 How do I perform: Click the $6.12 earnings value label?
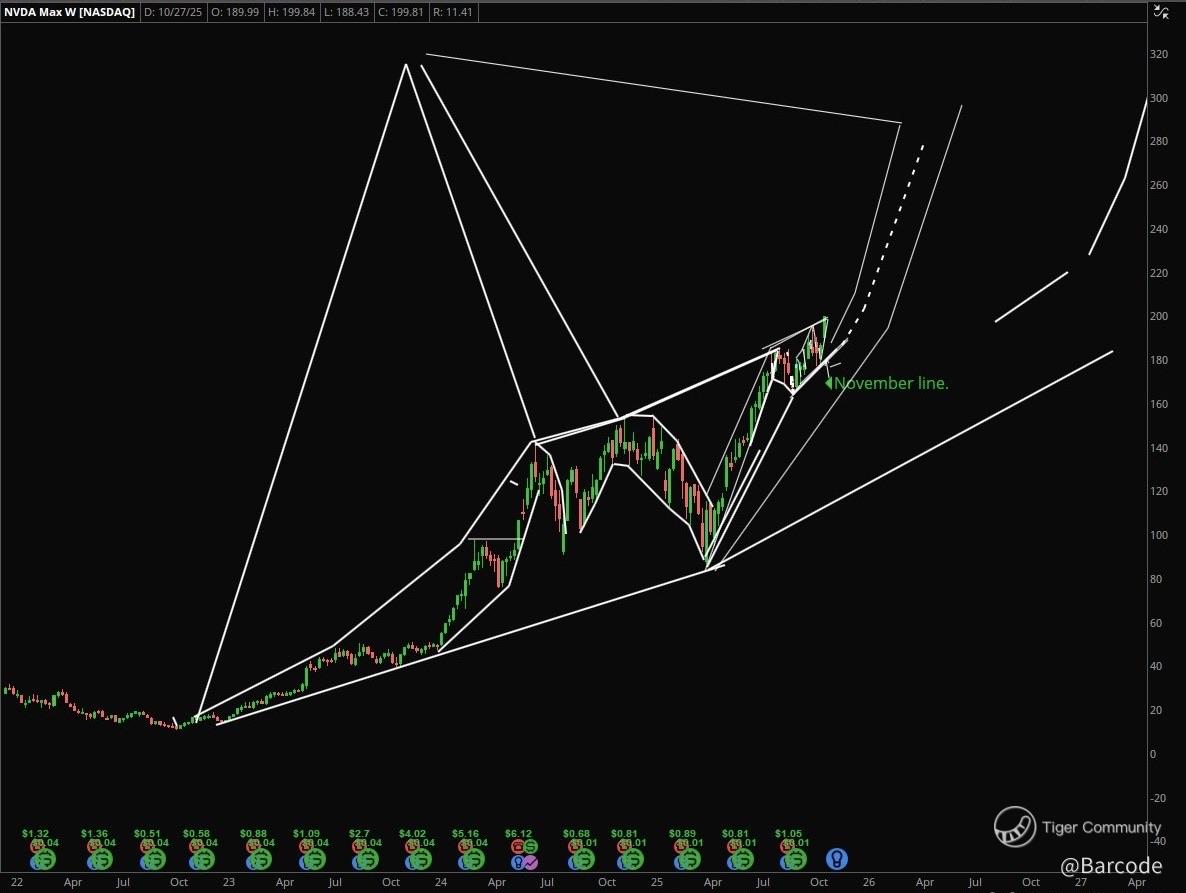(518, 834)
